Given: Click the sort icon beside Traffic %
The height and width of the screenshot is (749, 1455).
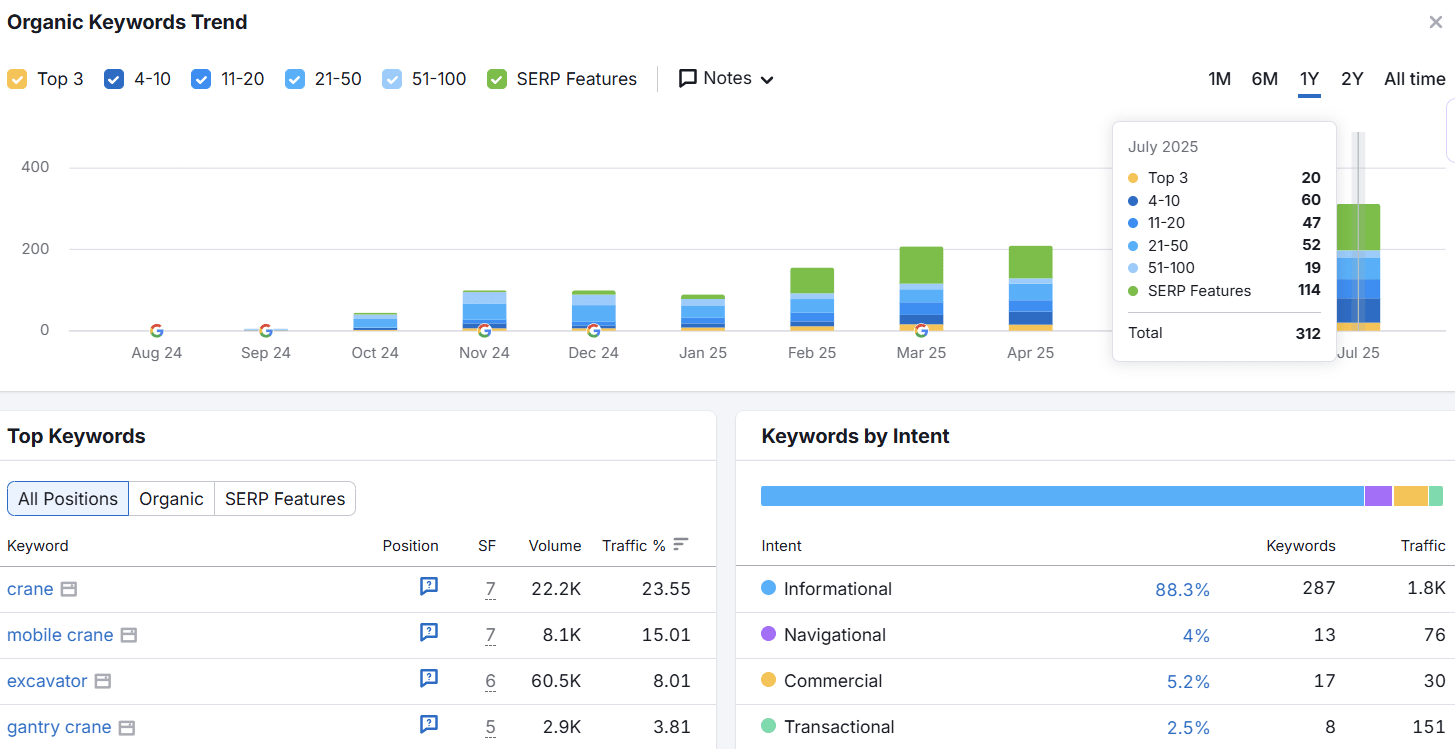Looking at the screenshot, I should (681, 544).
